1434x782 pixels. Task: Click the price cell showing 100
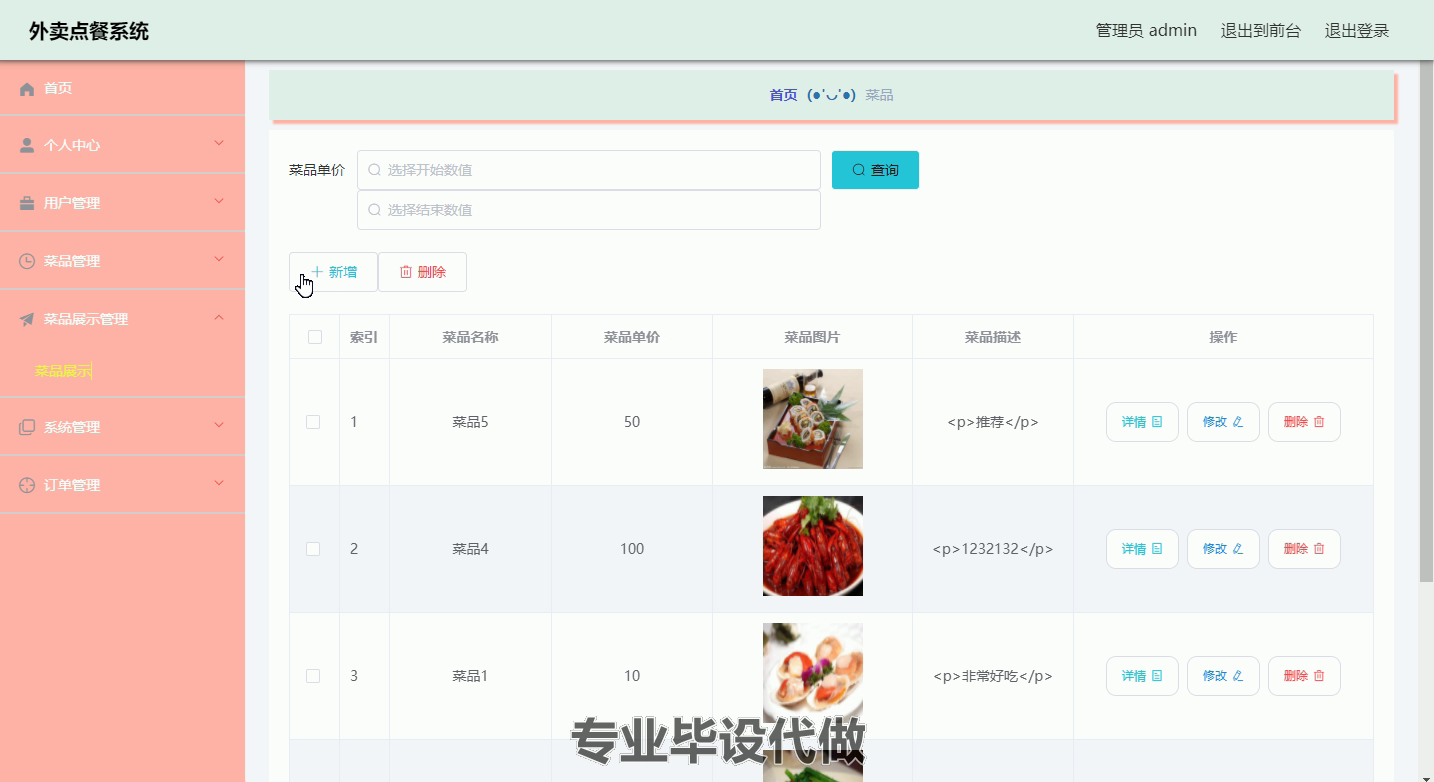point(632,549)
